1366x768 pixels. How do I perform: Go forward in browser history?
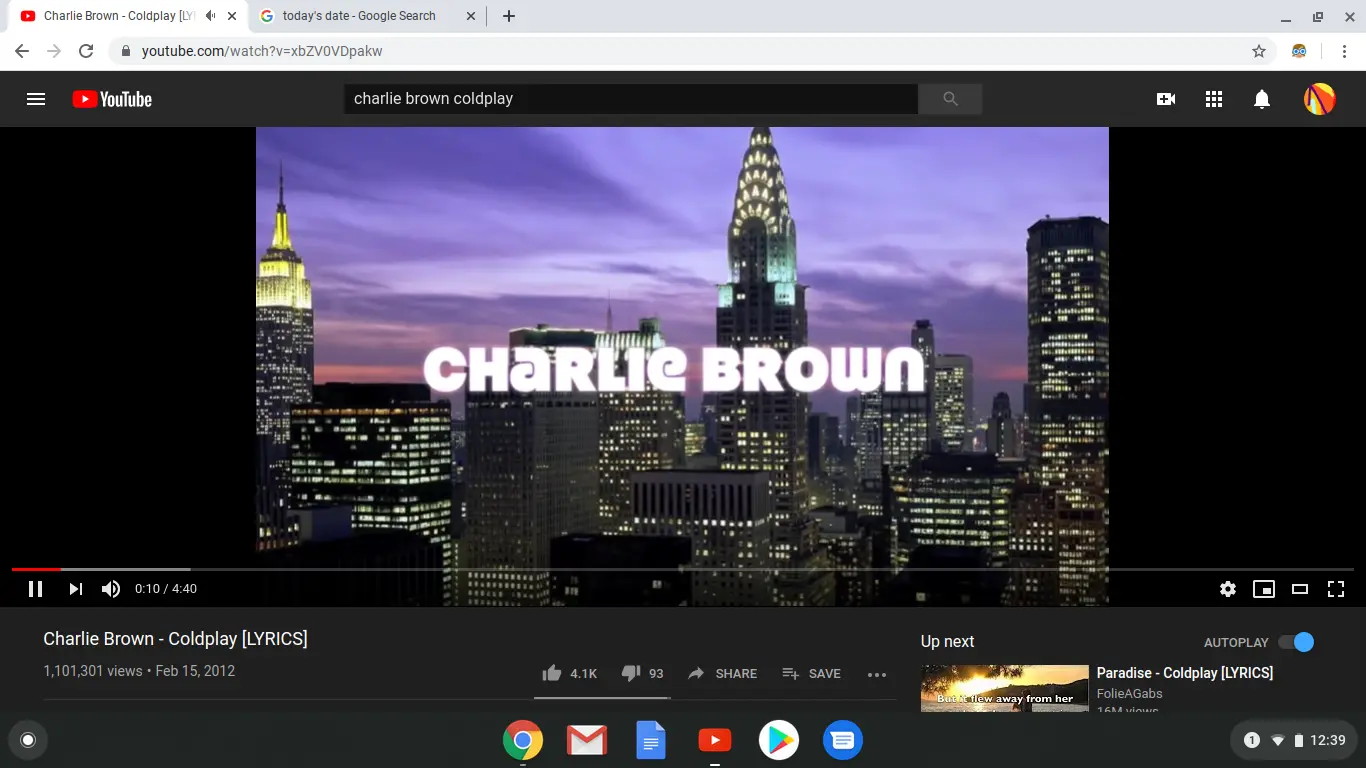[54, 51]
